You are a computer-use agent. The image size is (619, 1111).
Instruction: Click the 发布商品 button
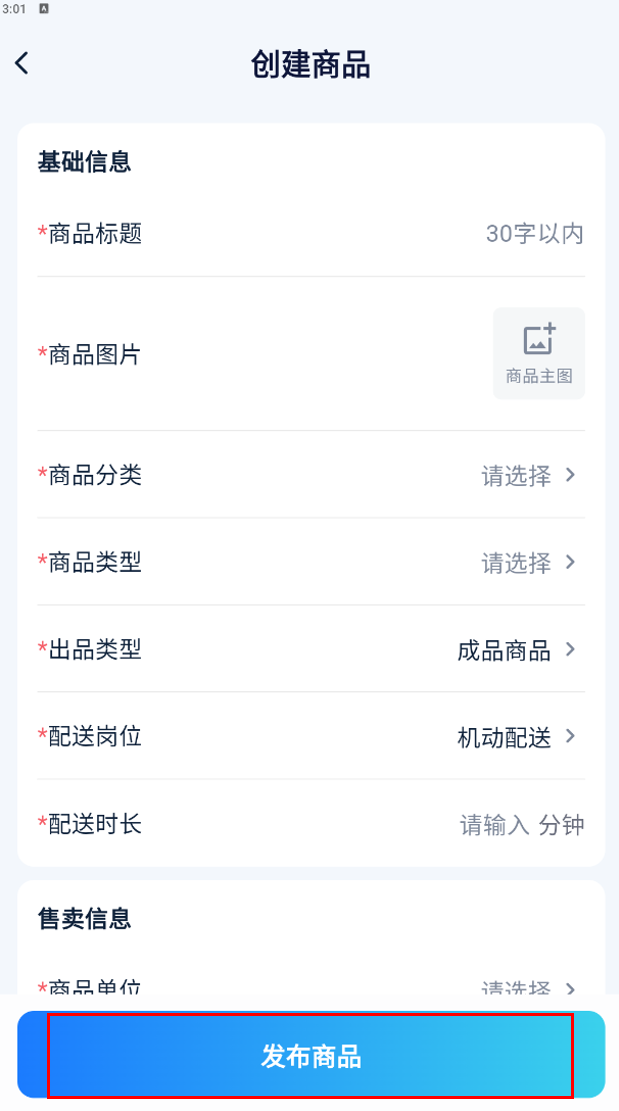tap(311, 1056)
